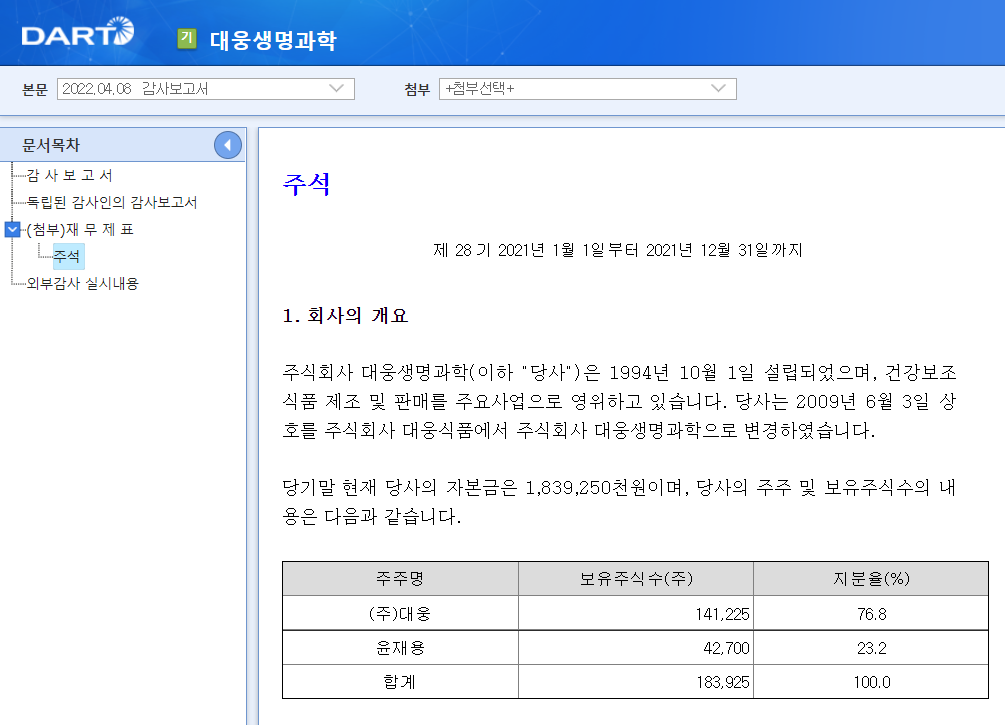Click the 주주명 table header cell
Image resolution: width=1005 pixels, height=725 pixels.
click(399, 578)
